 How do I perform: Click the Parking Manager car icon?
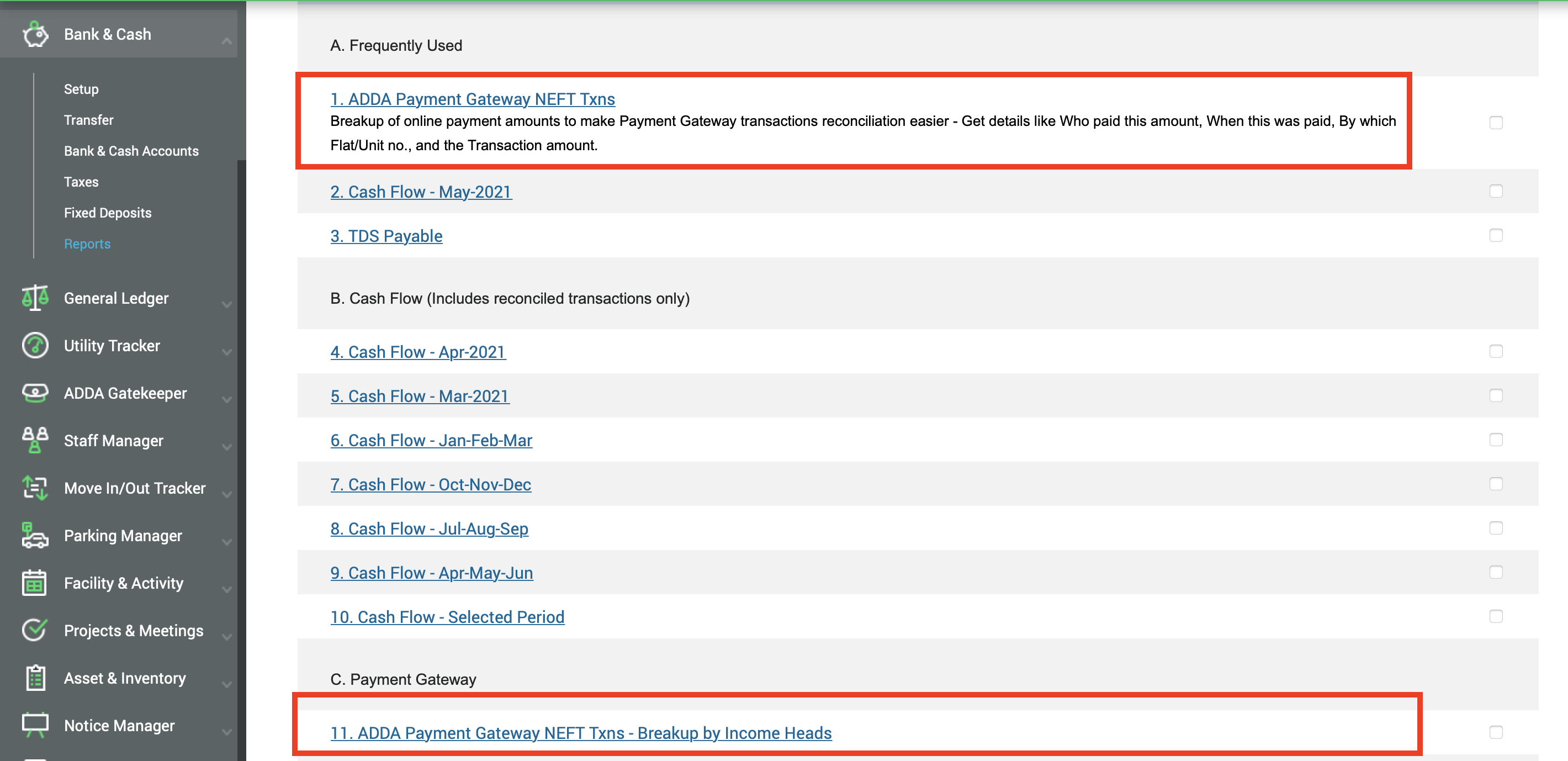tap(35, 535)
